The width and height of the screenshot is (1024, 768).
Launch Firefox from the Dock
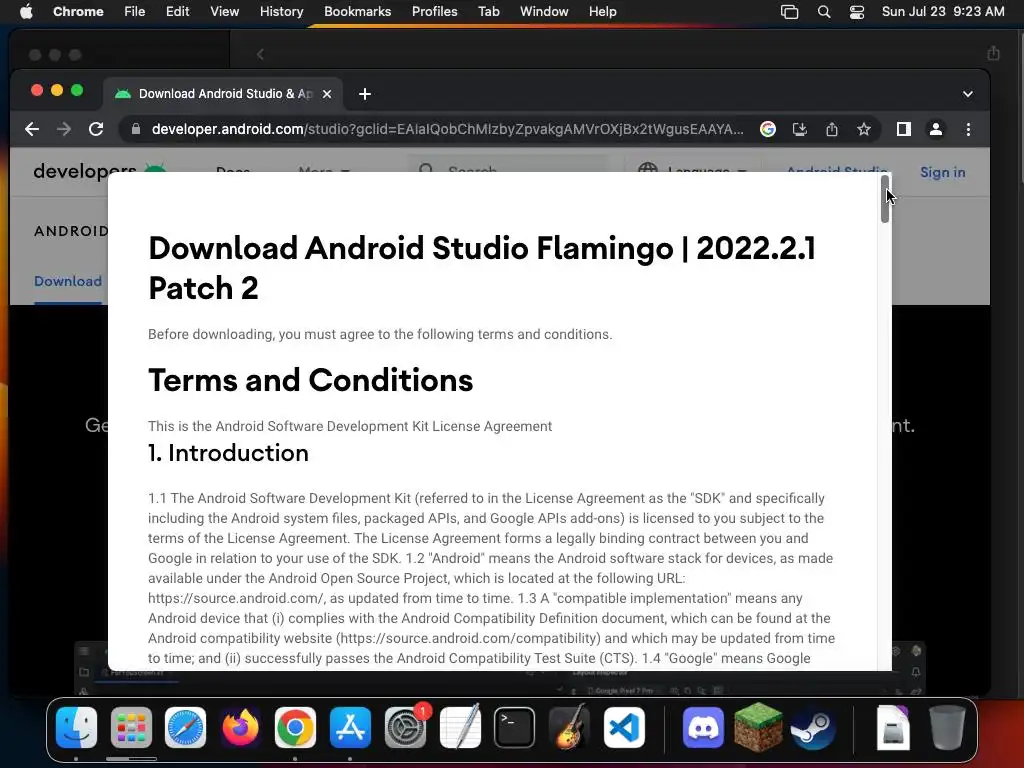point(240,728)
